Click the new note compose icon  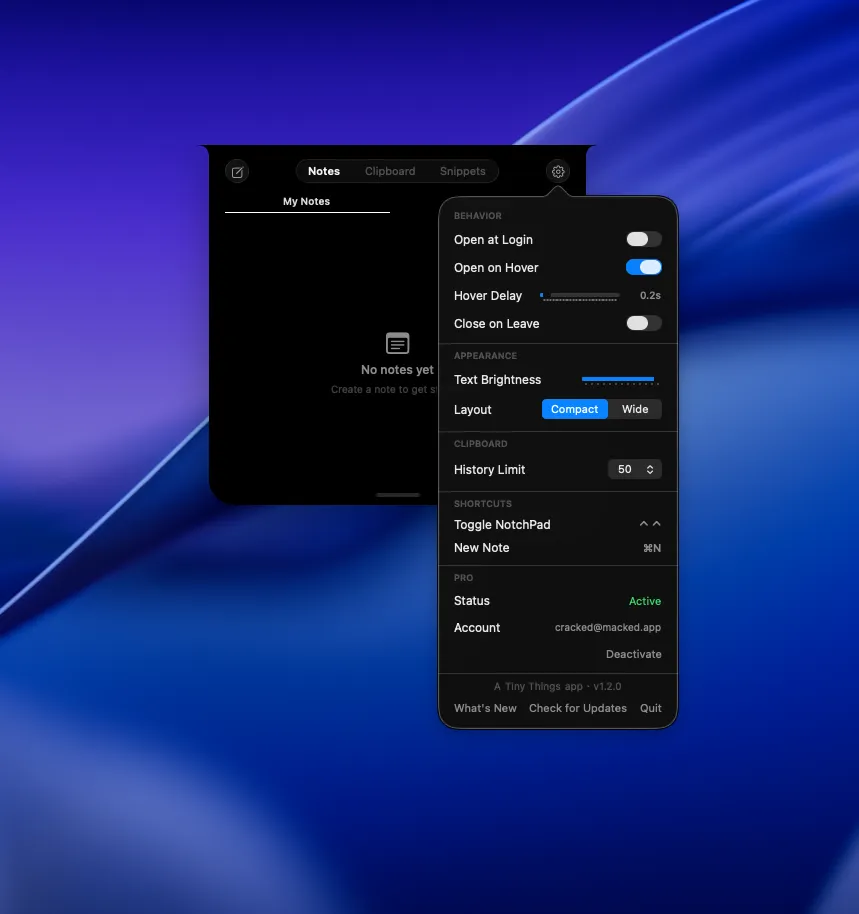point(237,172)
